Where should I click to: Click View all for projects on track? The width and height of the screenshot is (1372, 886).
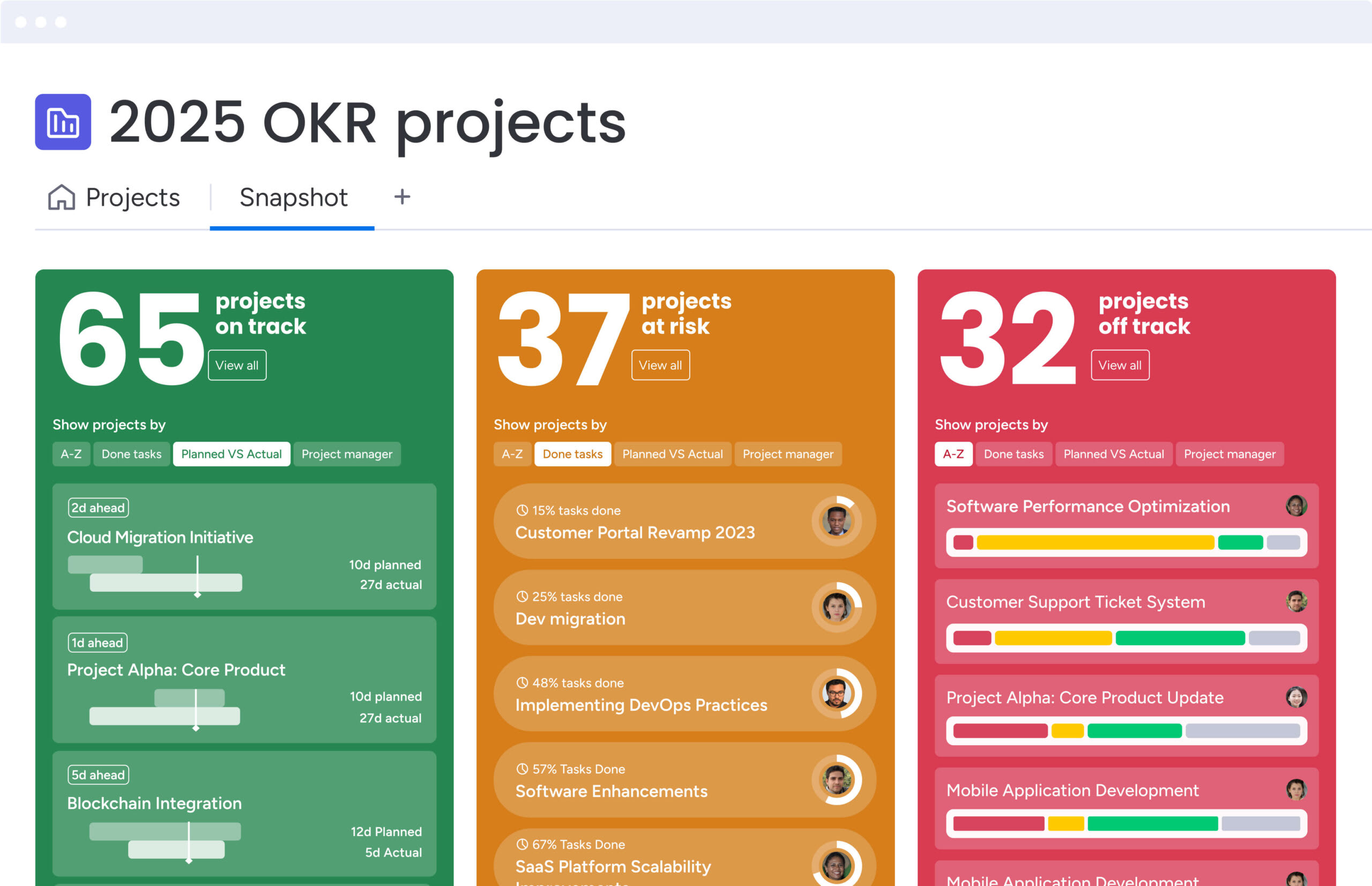(236, 365)
